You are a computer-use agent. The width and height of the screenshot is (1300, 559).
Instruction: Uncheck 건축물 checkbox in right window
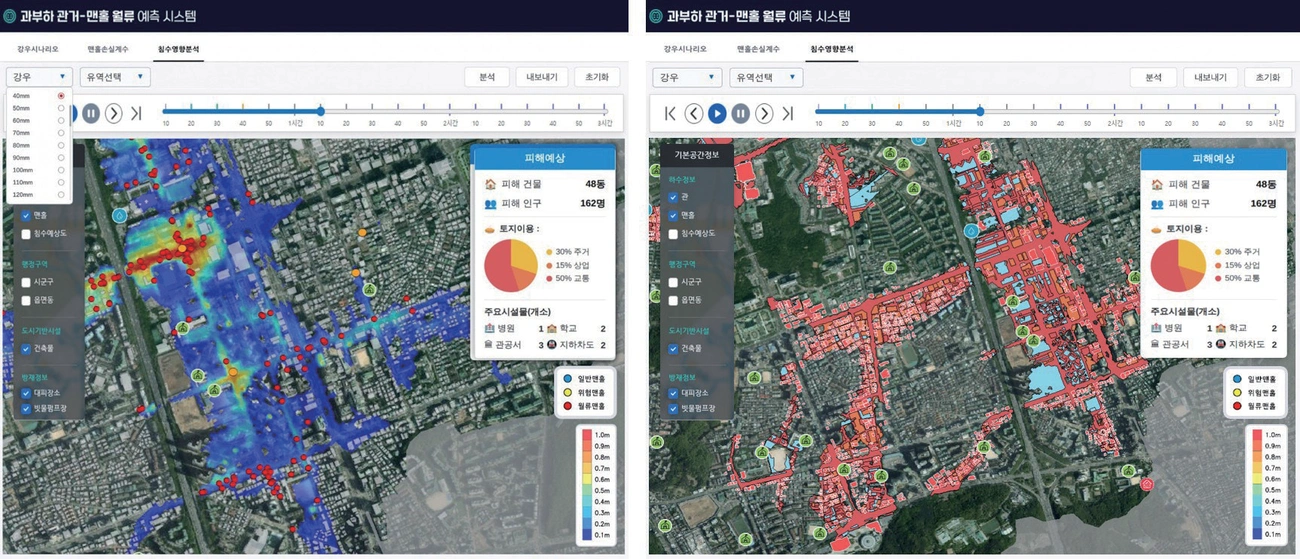[673, 348]
